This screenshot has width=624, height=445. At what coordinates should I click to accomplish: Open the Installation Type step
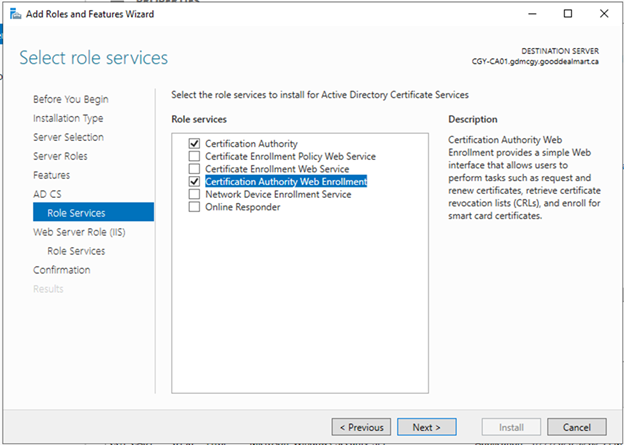[68, 118]
